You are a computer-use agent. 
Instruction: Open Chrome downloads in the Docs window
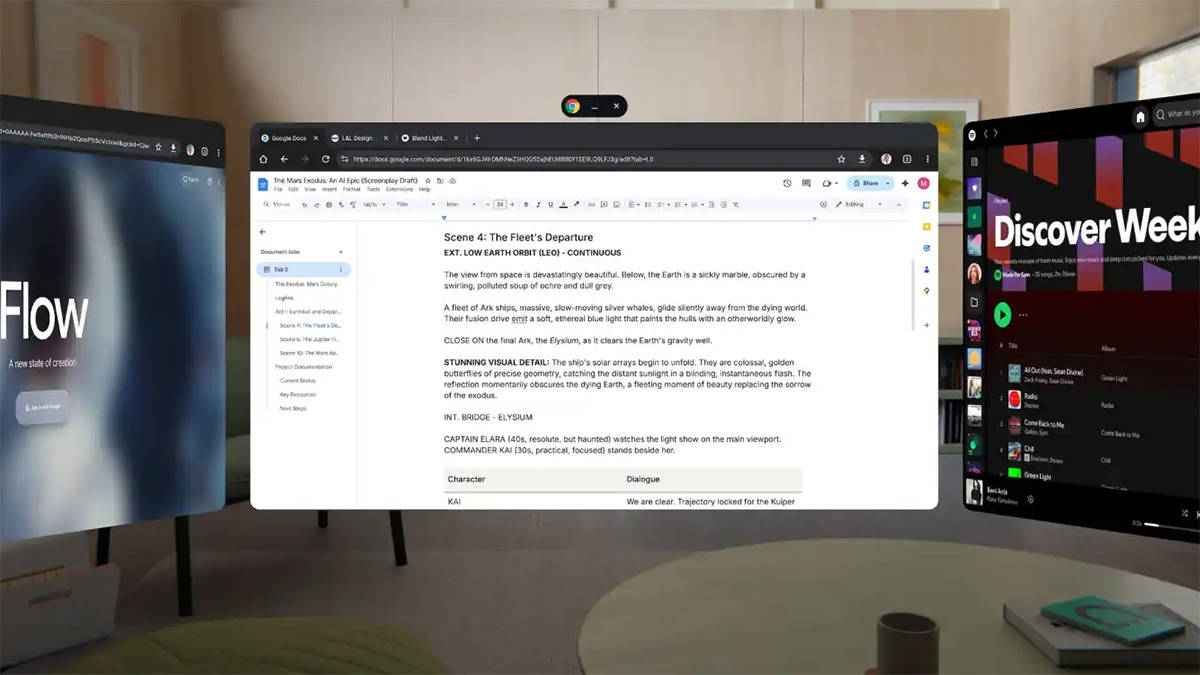(862, 159)
